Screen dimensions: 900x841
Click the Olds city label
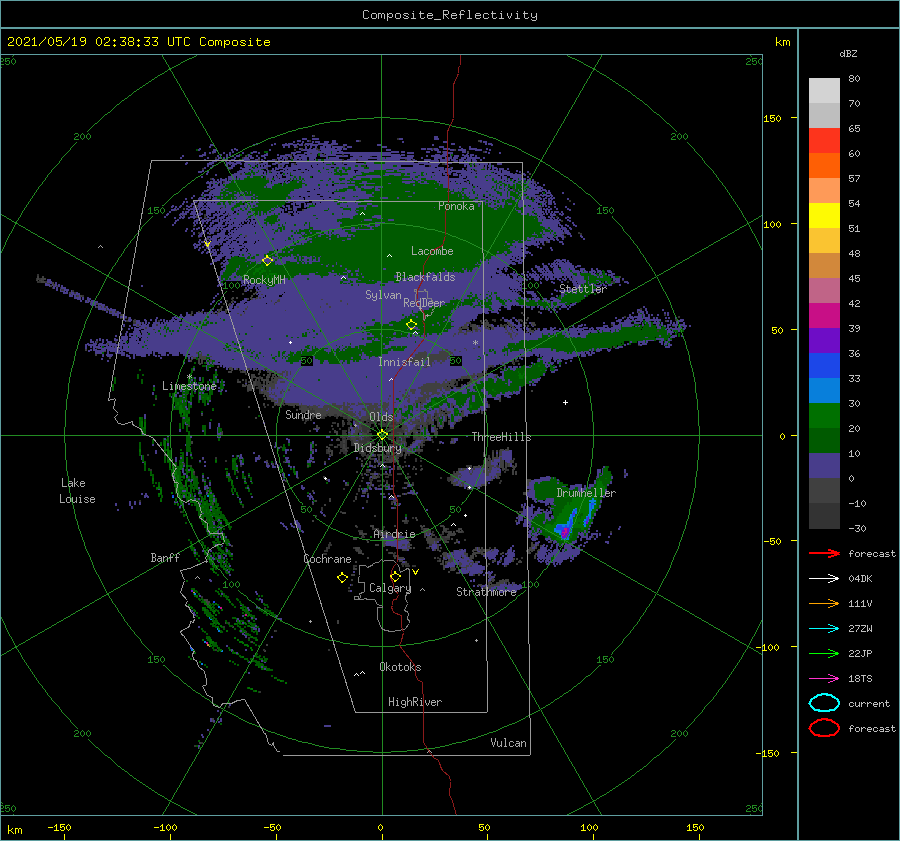point(381,417)
